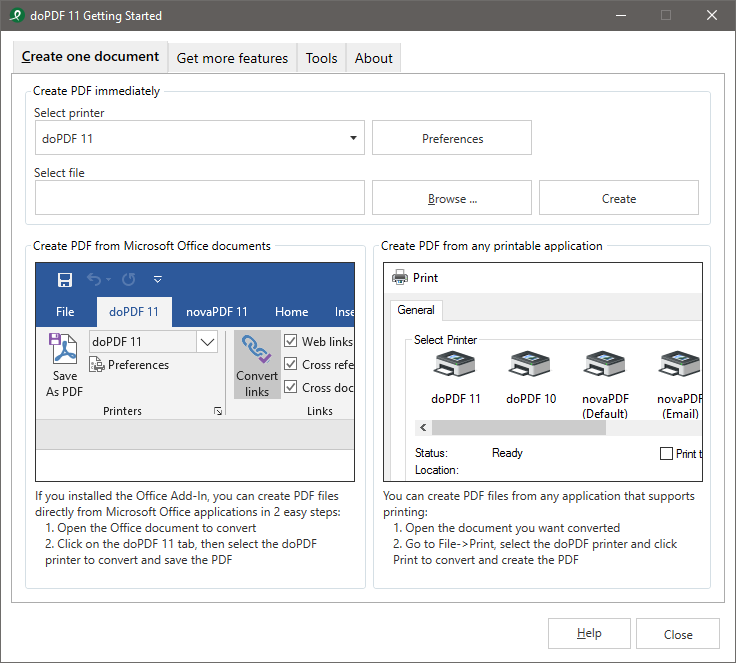Screen dimensions: 736x663
Task: Click the Printers group dialog launcher icon
Action: [218, 411]
